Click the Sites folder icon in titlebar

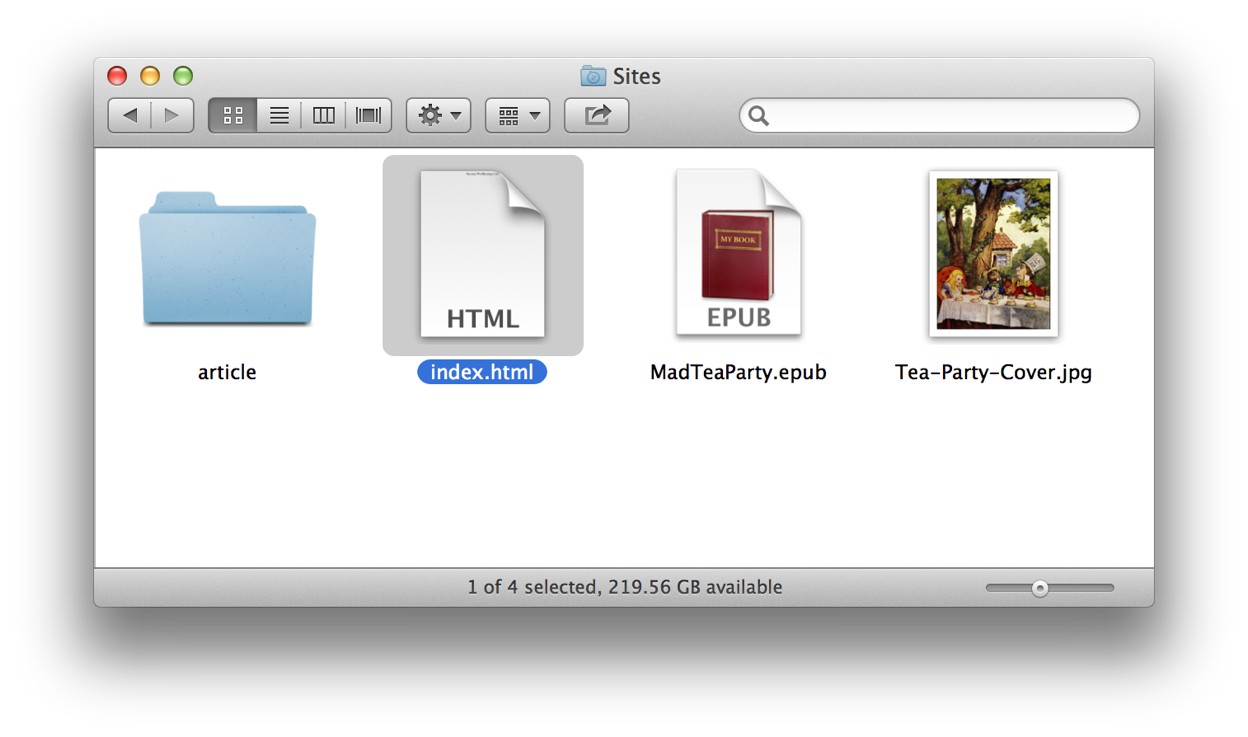coord(593,76)
